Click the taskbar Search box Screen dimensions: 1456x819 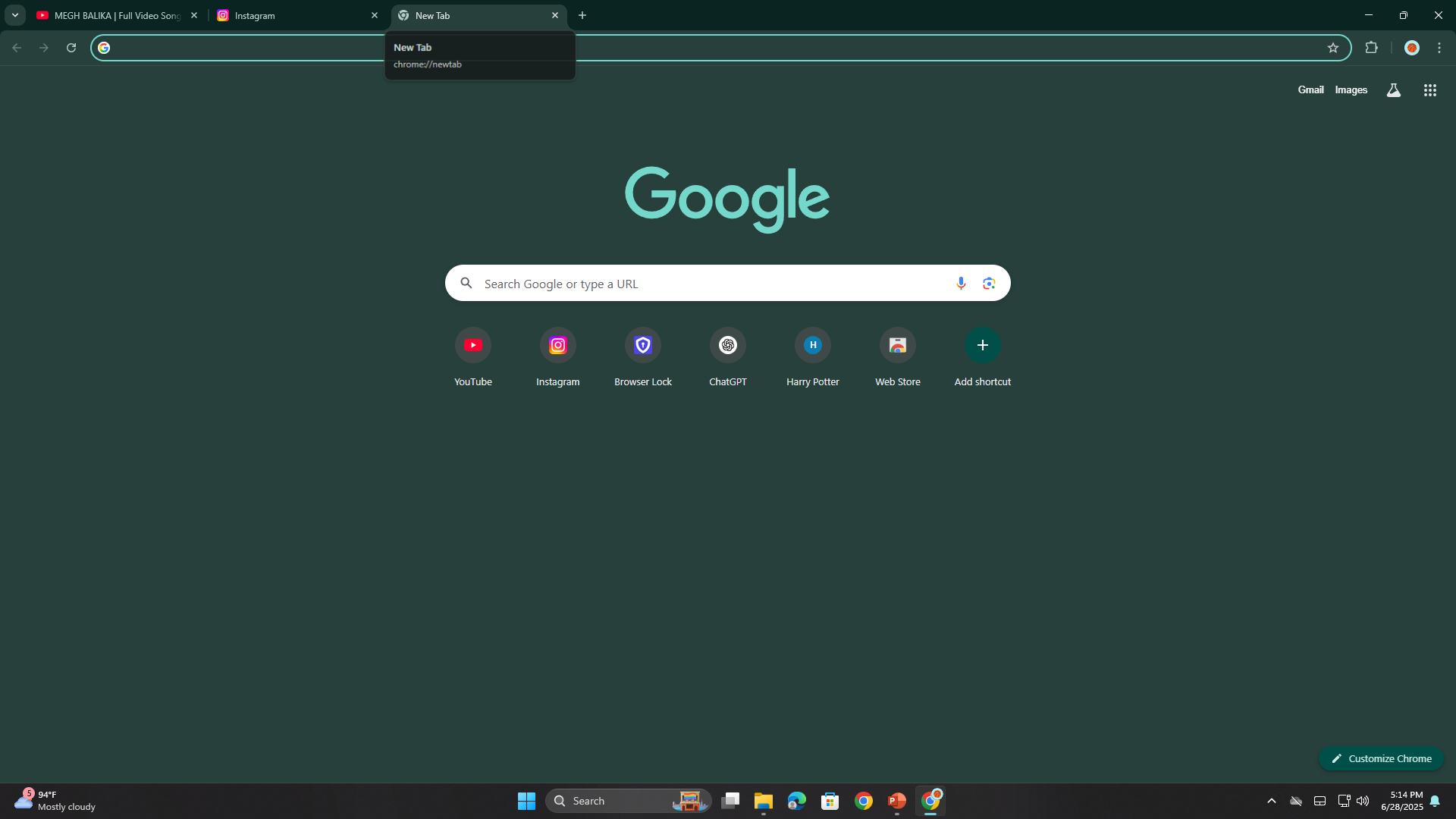pos(629,801)
